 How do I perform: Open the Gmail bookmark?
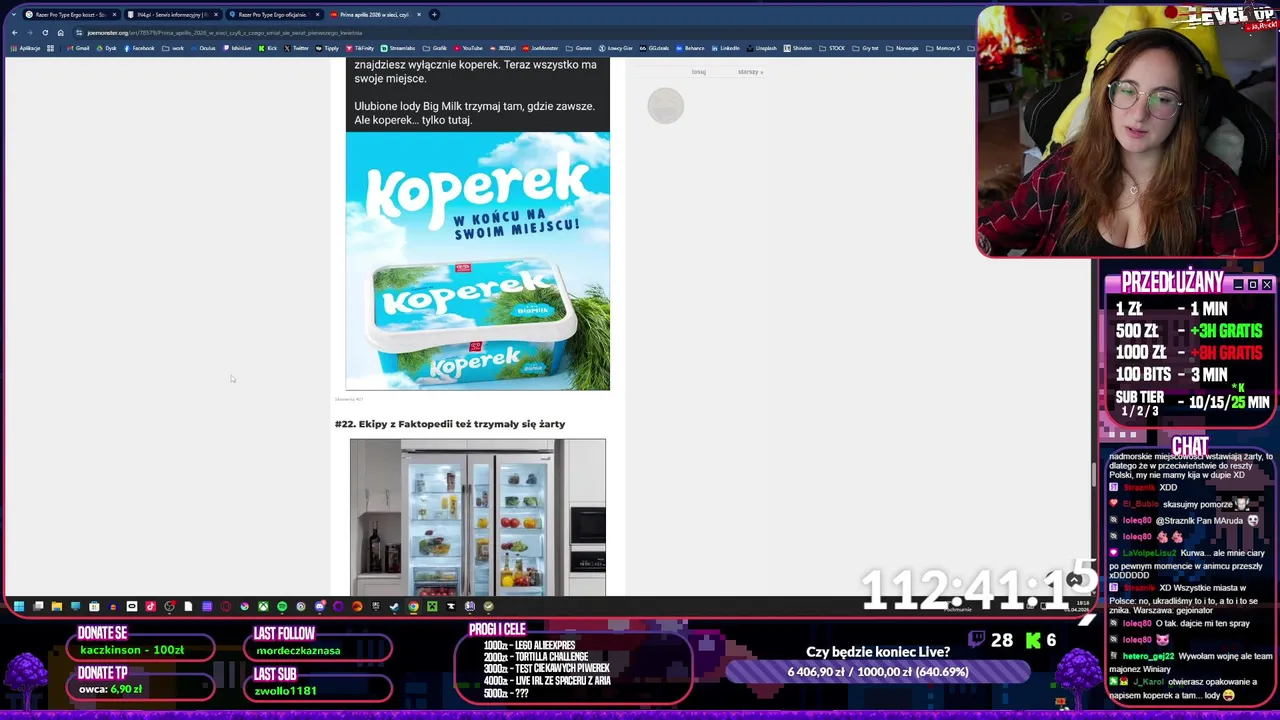78,48
